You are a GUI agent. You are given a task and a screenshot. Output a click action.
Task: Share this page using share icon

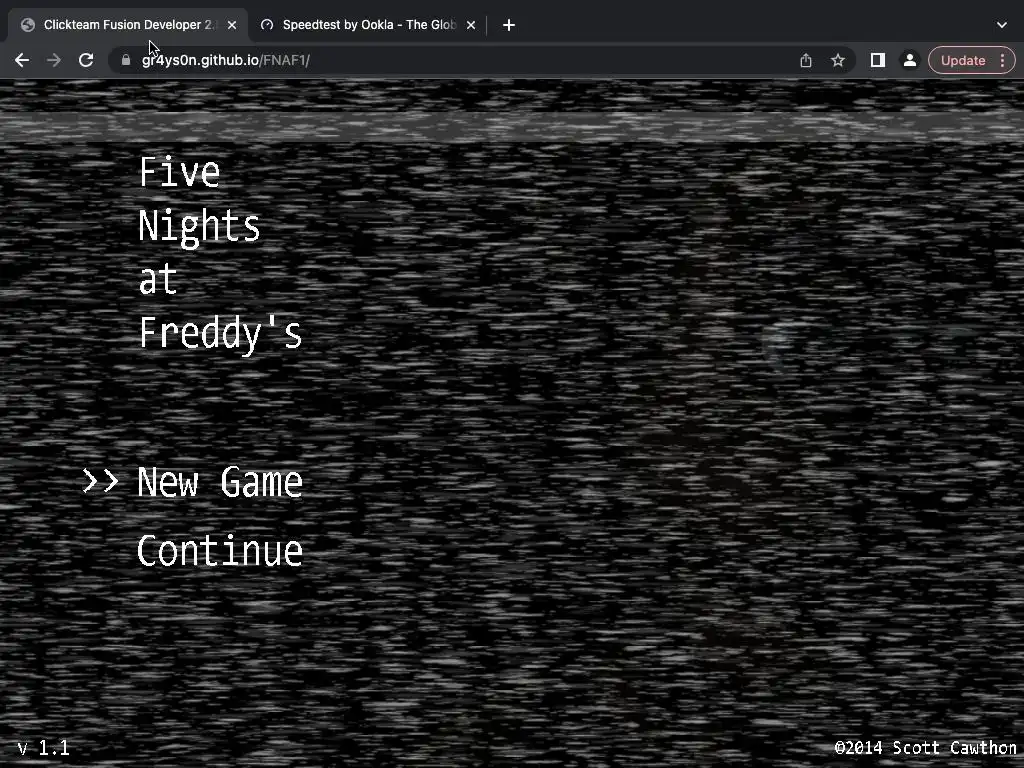(x=806, y=60)
